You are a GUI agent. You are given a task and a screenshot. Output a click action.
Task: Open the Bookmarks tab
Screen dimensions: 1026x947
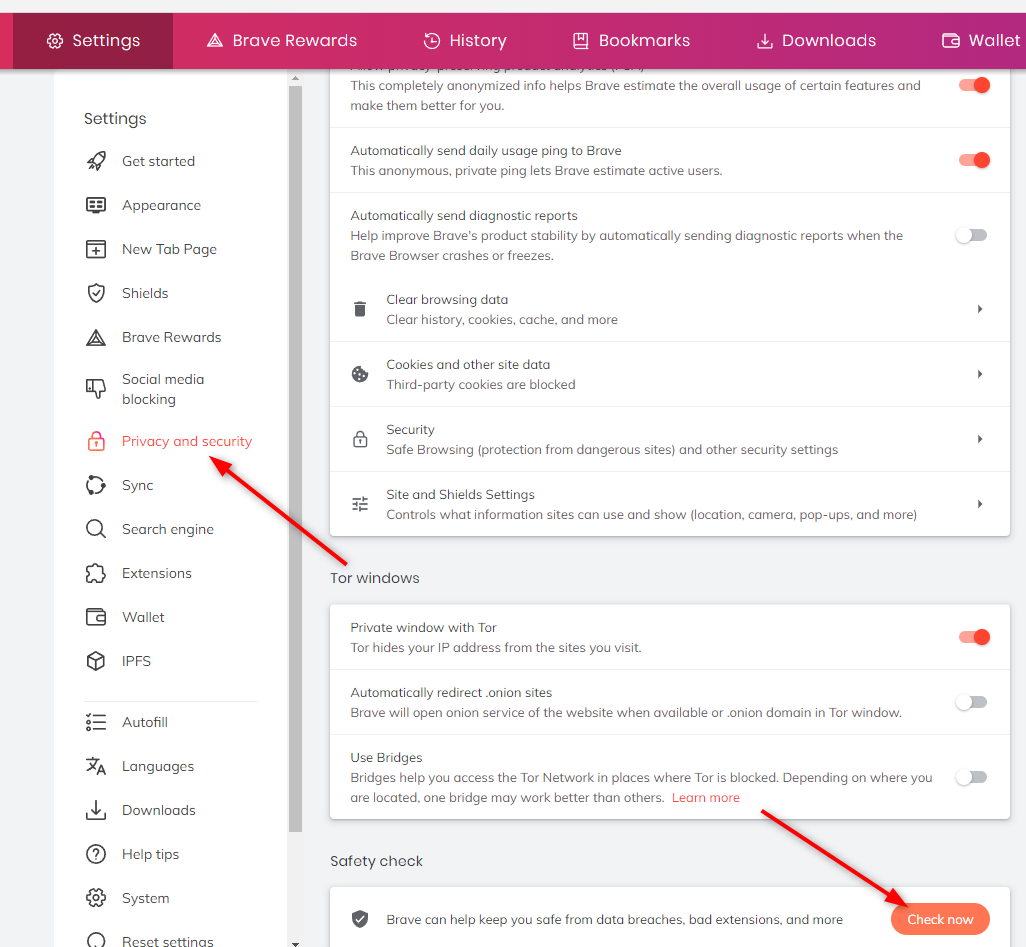(631, 41)
